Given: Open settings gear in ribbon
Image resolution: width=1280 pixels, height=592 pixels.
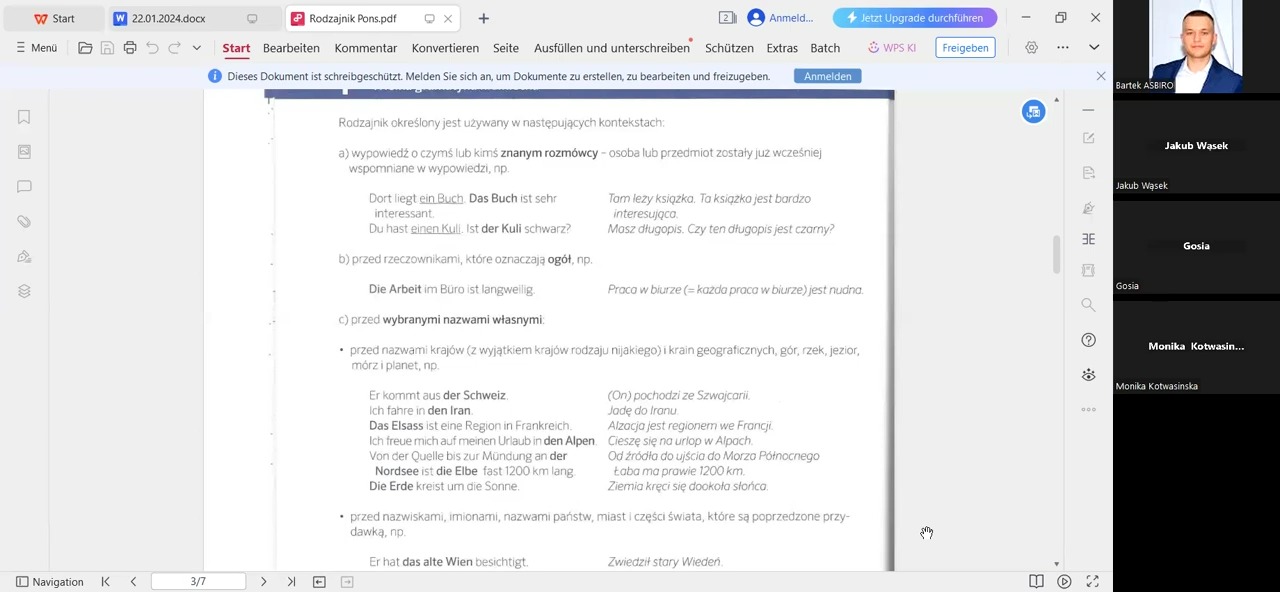Looking at the screenshot, I should click(x=1031, y=48).
